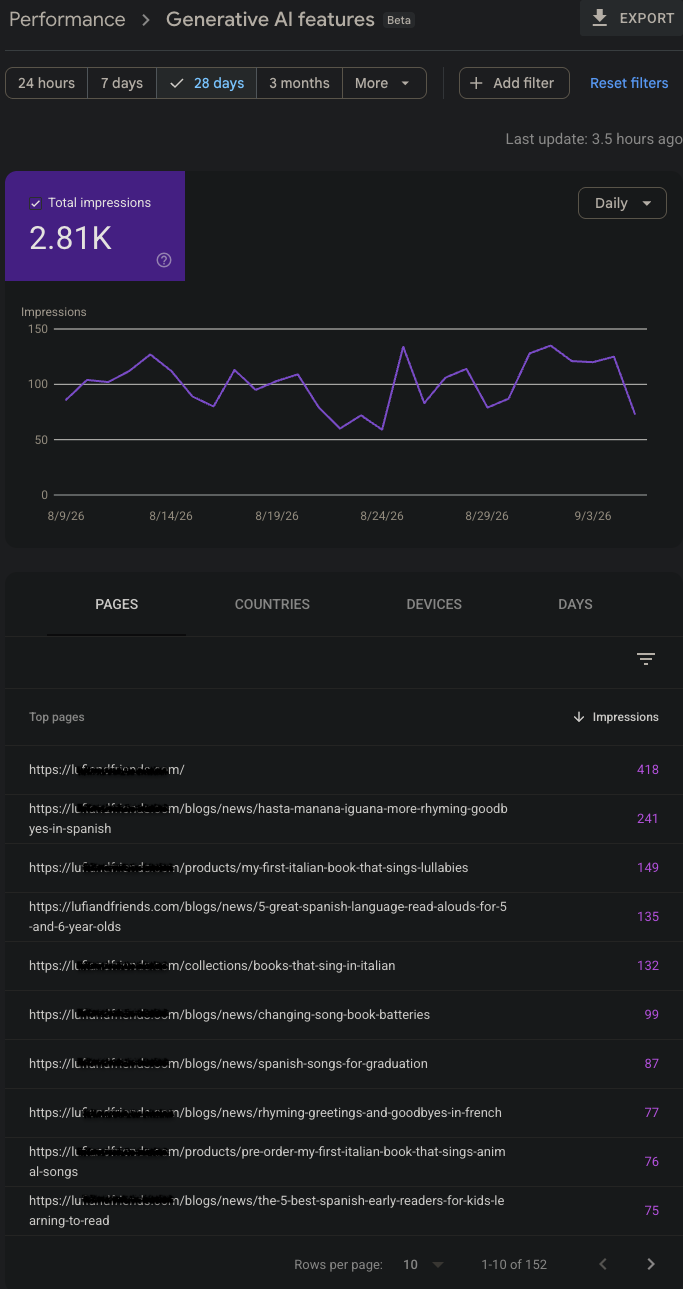The image size is (683, 1289).
Task: Toggle the Total impressions metric card
Action: (95, 226)
